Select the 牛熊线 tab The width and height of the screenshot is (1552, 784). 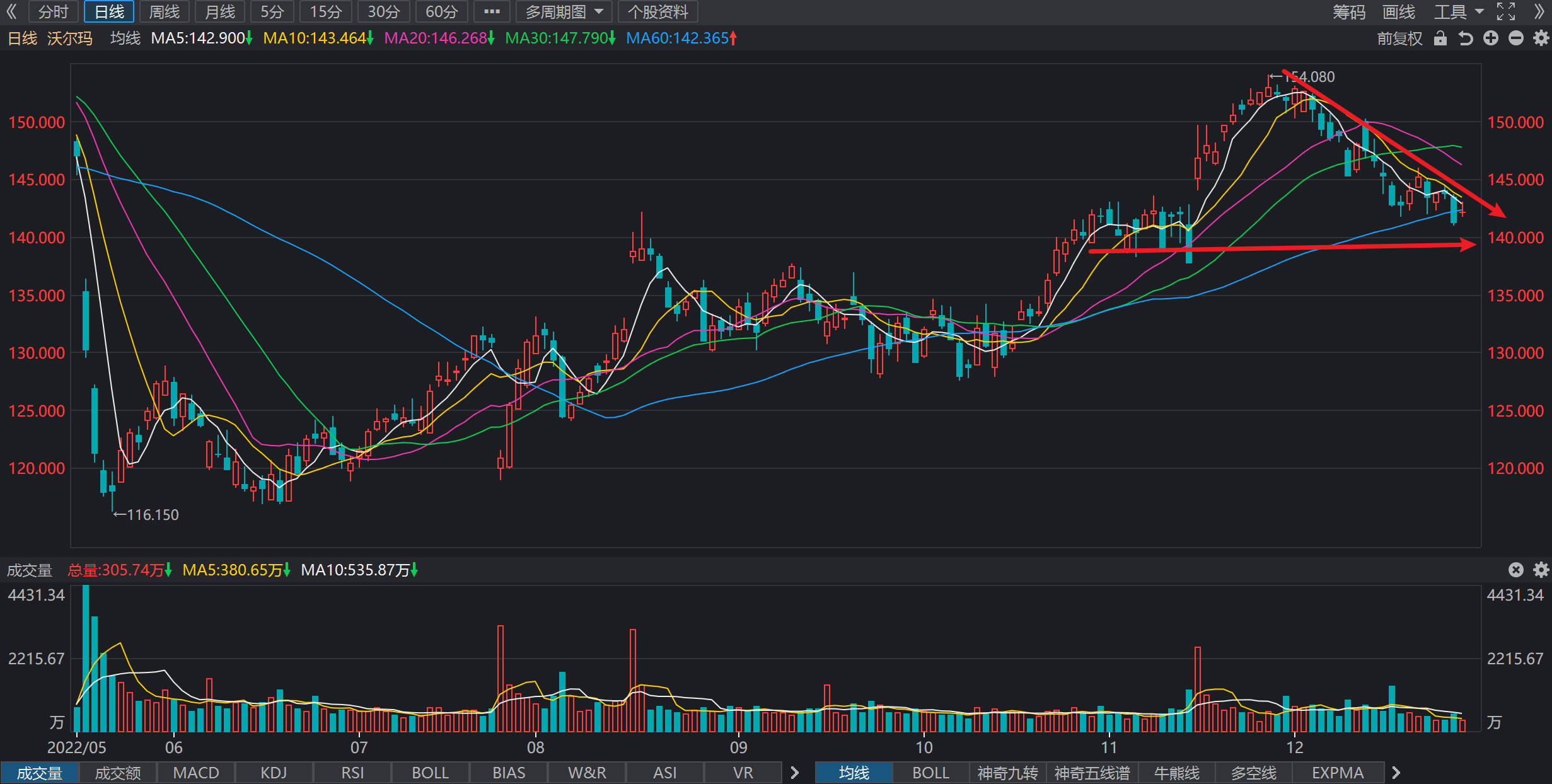click(x=1177, y=773)
